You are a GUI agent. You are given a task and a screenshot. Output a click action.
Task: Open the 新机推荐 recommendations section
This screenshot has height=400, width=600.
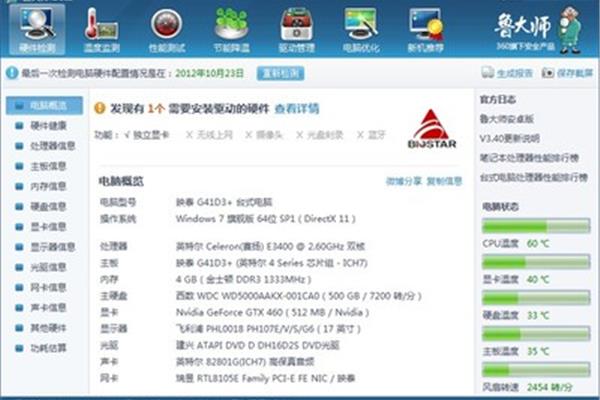point(426,29)
